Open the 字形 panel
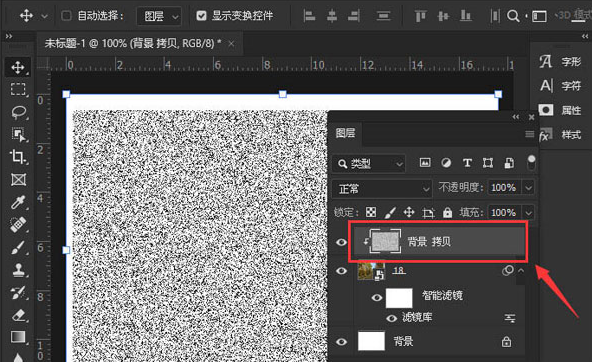This screenshot has width=592, height=362. tap(560, 61)
